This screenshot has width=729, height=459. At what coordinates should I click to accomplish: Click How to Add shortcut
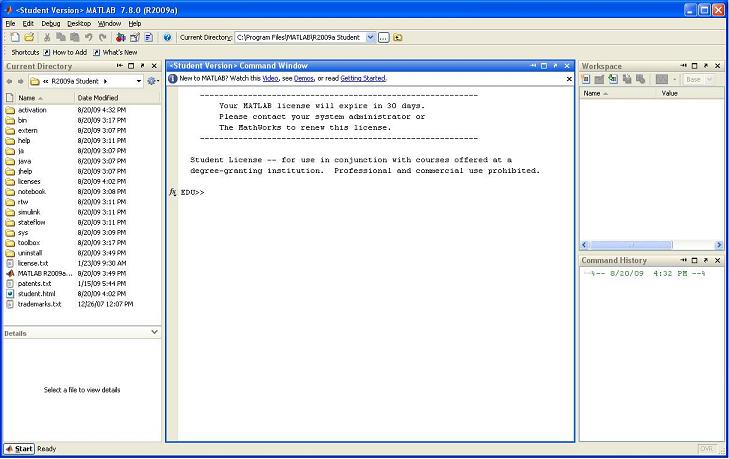[x=65, y=53]
